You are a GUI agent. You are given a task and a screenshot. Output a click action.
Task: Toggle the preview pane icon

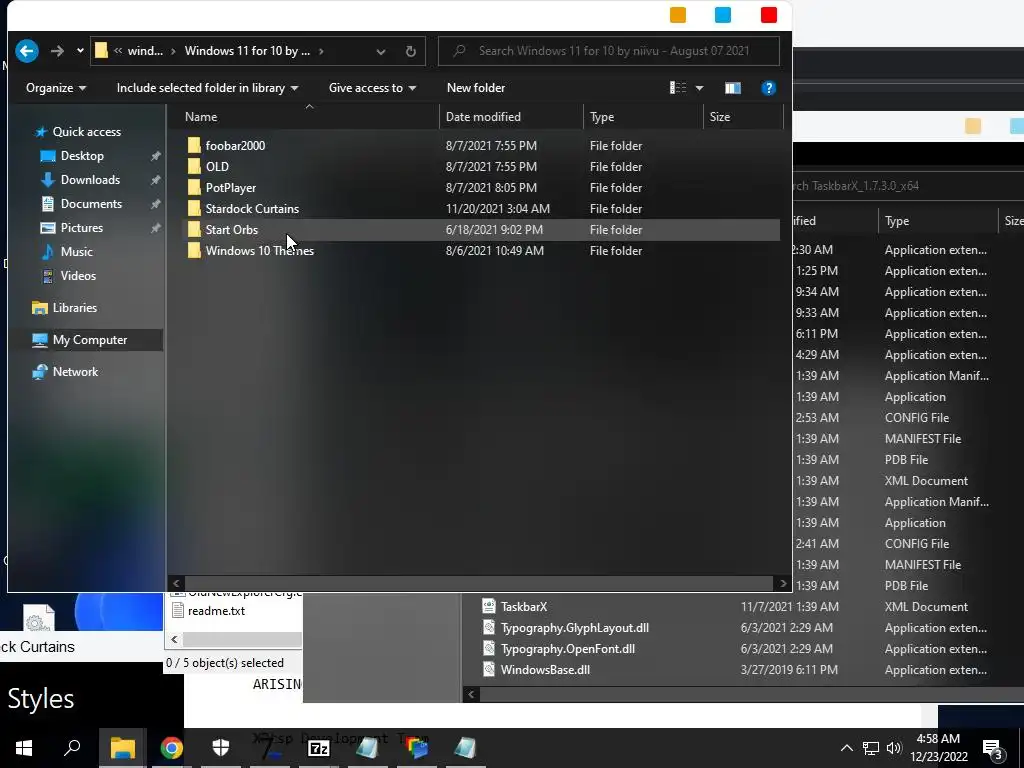pos(733,88)
